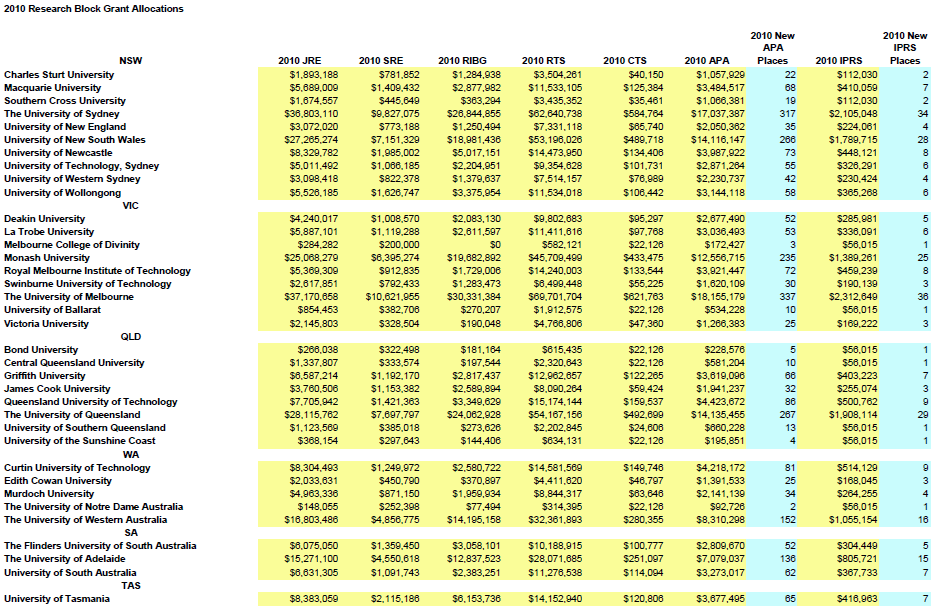The height and width of the screenshot is (614, 935).
Task: Select 'The Flinders University of South Australia' label
Action: pos(100,546)
